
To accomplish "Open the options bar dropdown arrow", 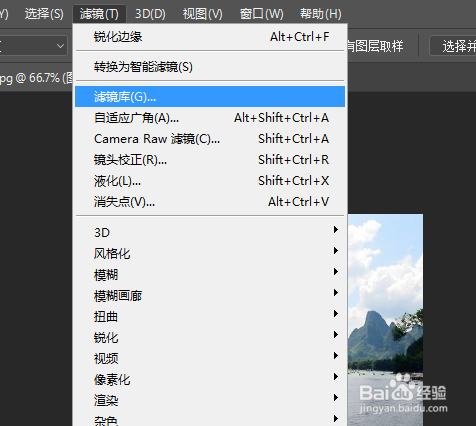I will click(x=60, y=46).
